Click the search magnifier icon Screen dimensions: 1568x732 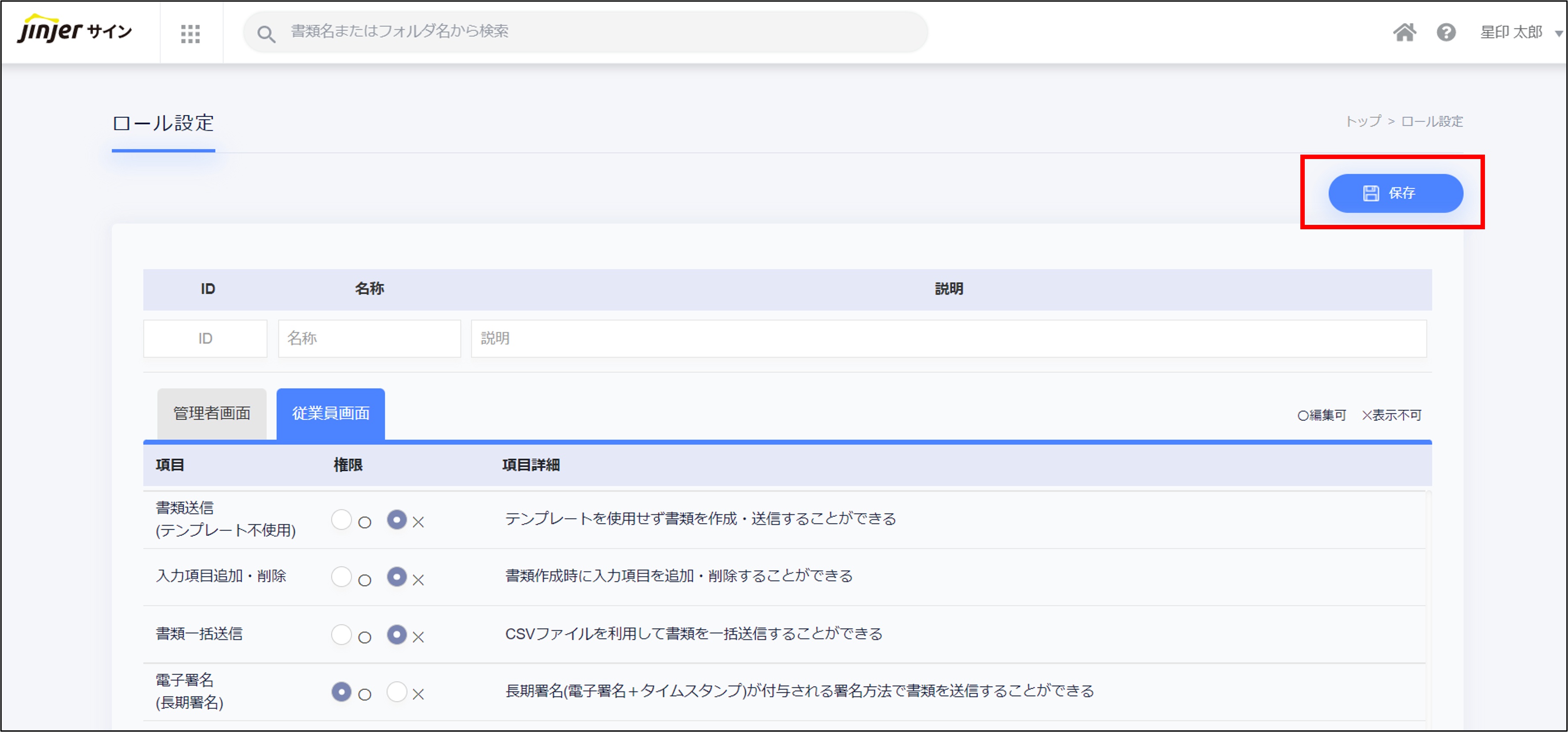pos(266,34)
